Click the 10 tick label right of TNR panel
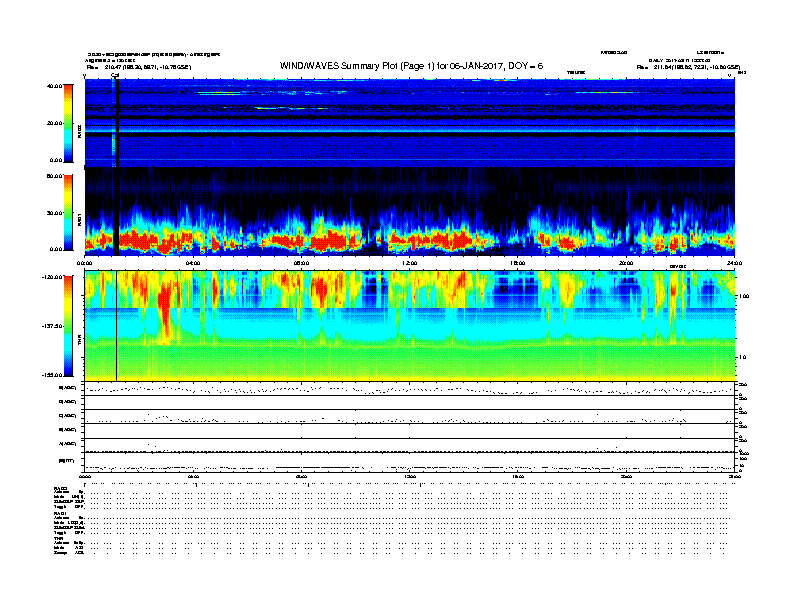The width and height of the screenshot is (792, 612). (743, 357)
